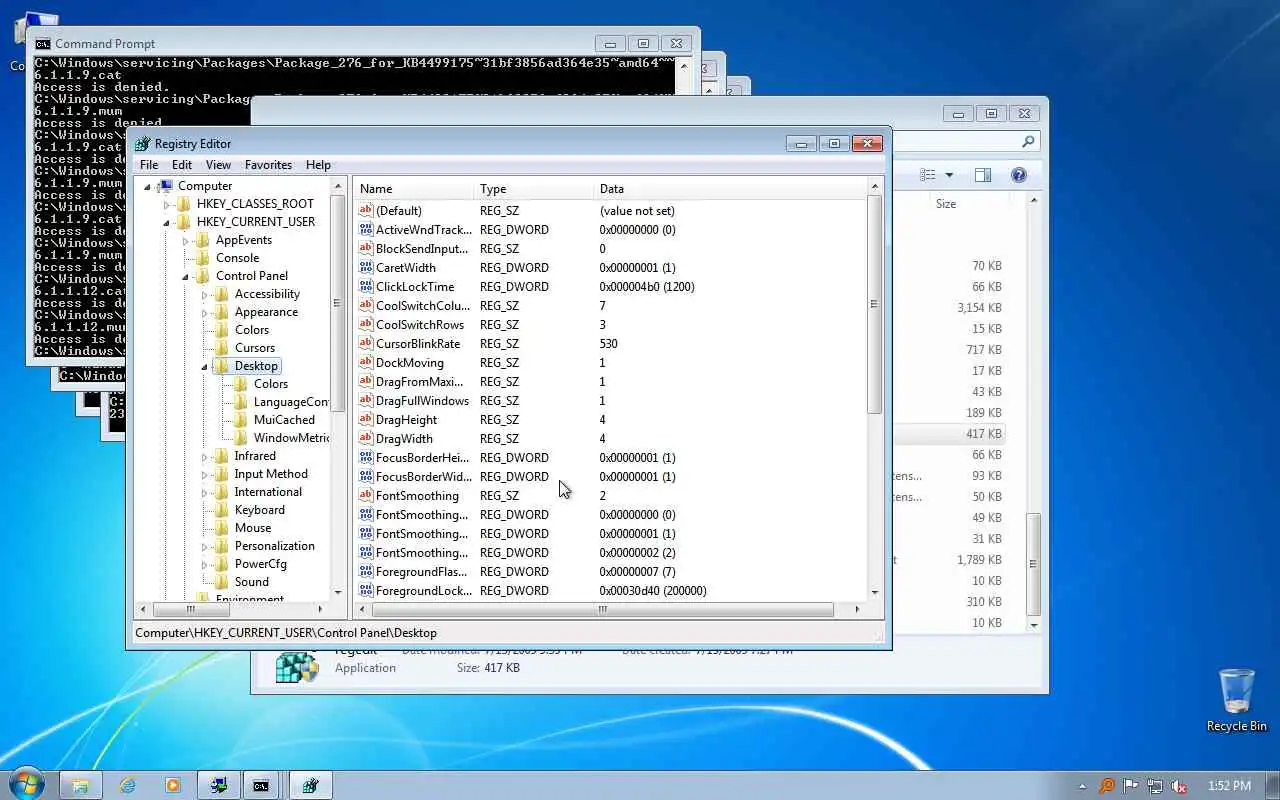Screen dimensions: 1280x800
Task: Select the Personalization key
Action: [x=274, y=546]
